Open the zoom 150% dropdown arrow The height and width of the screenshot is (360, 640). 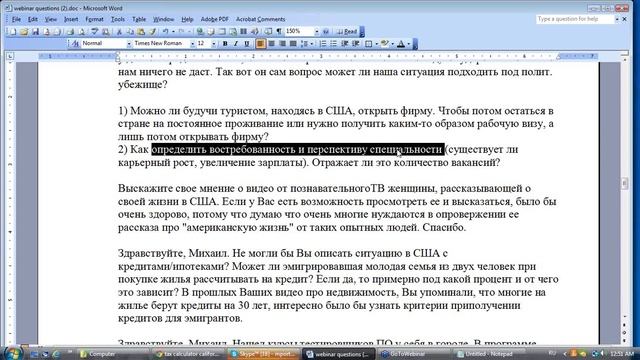pyautogui.click(x=316, y=31)
